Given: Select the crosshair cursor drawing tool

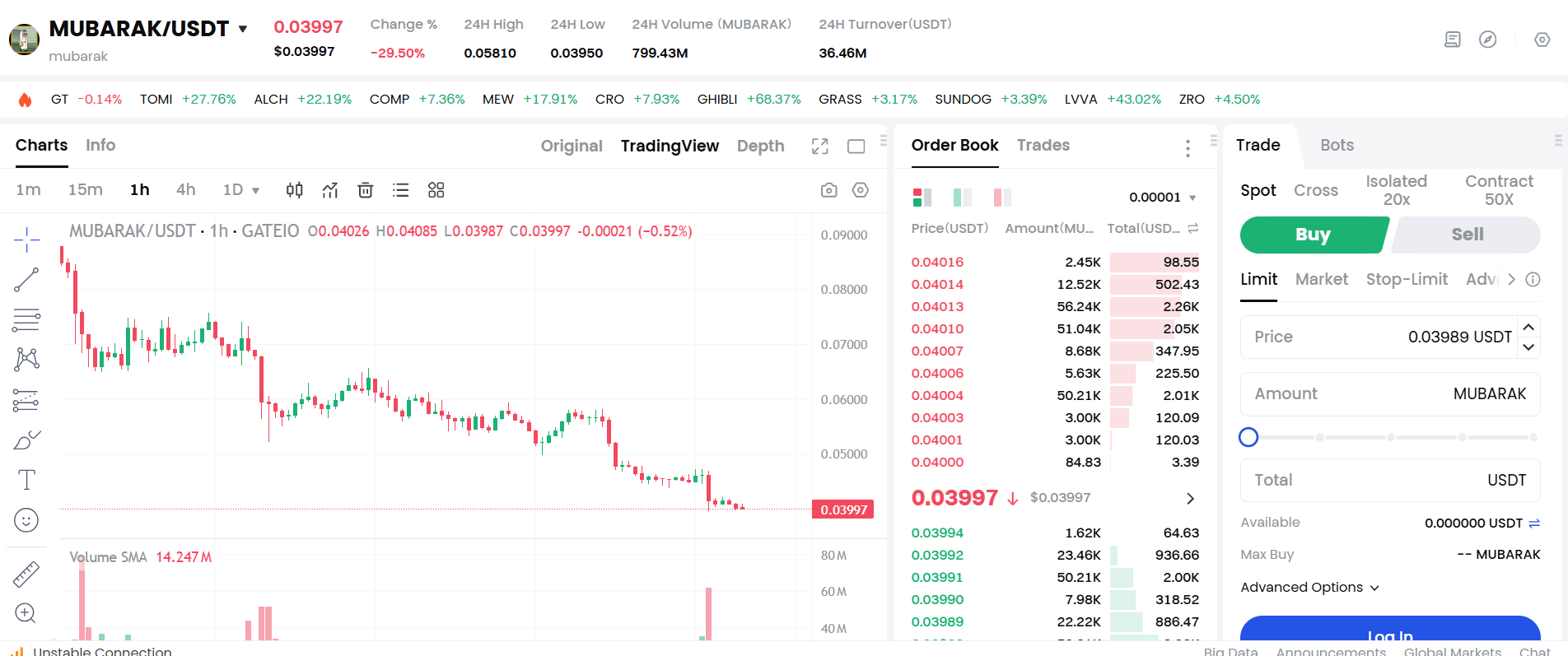Looking at the screenshot, I should click(x=26, y=240).
